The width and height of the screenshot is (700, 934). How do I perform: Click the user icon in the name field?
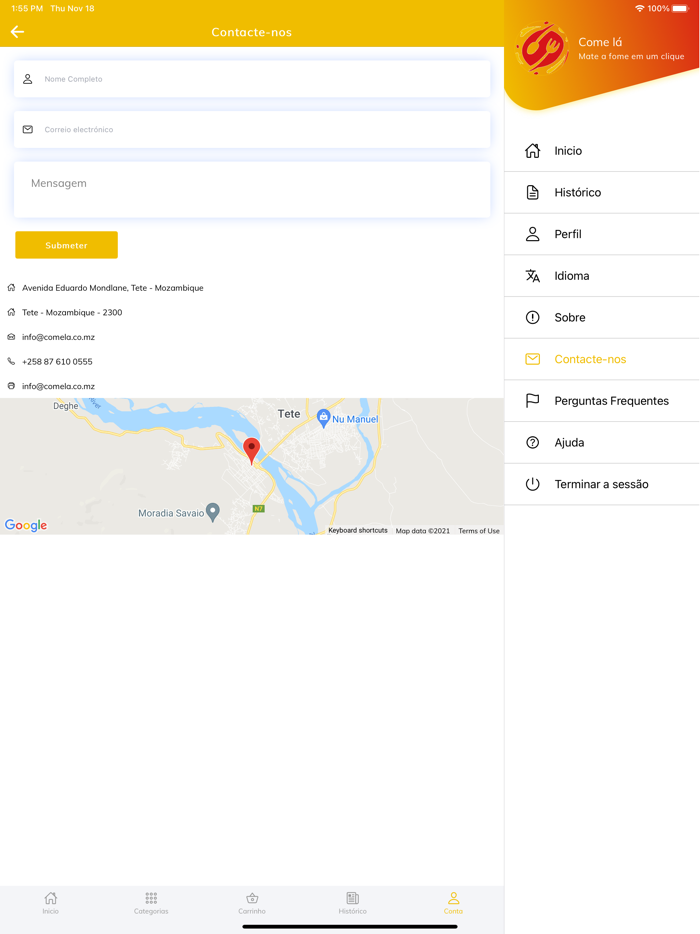pos(27,79)
